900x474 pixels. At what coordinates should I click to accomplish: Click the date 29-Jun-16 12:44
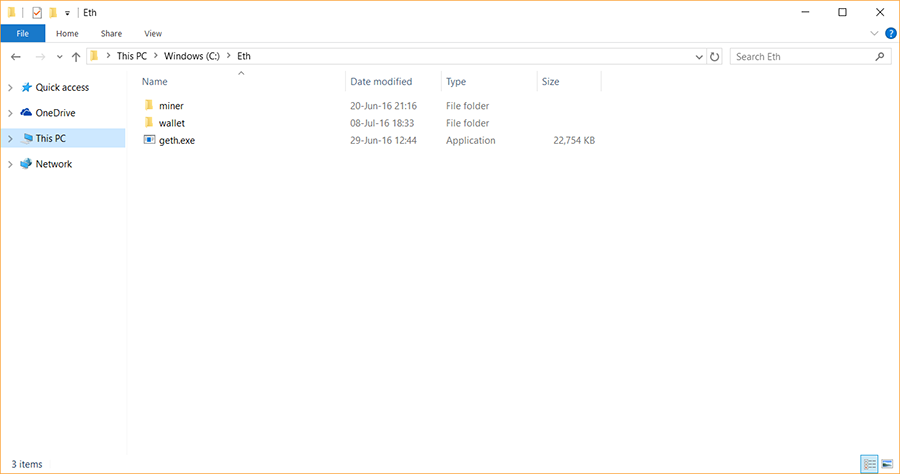[x=383, y=140]
